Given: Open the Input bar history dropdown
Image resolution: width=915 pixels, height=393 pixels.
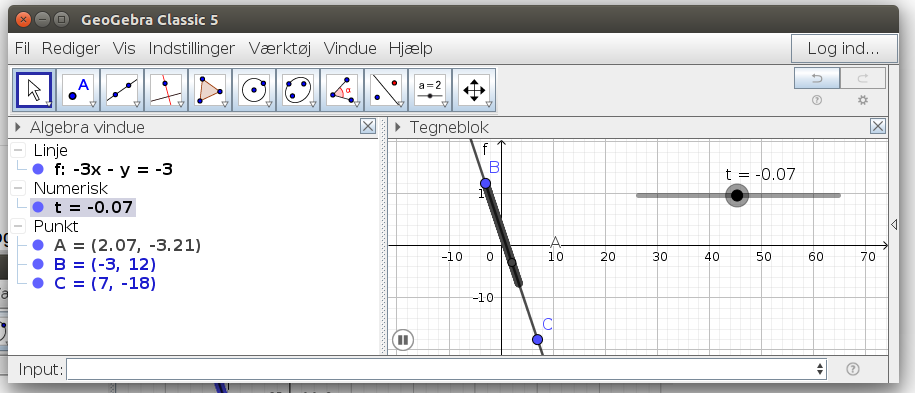Looking at the screenshot, I should [820, 369].
